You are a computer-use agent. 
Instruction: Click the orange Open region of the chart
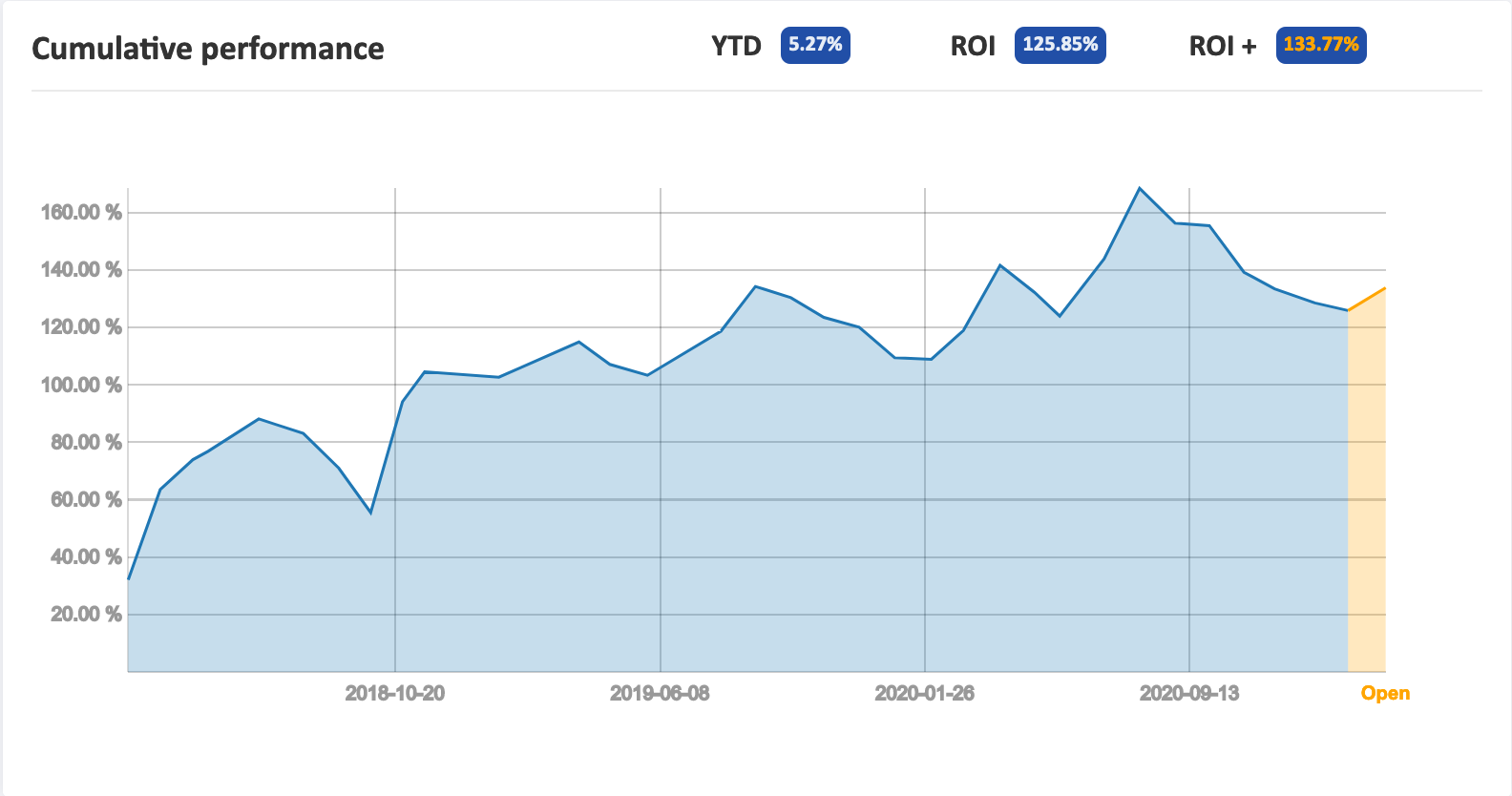click(1367, 487)
